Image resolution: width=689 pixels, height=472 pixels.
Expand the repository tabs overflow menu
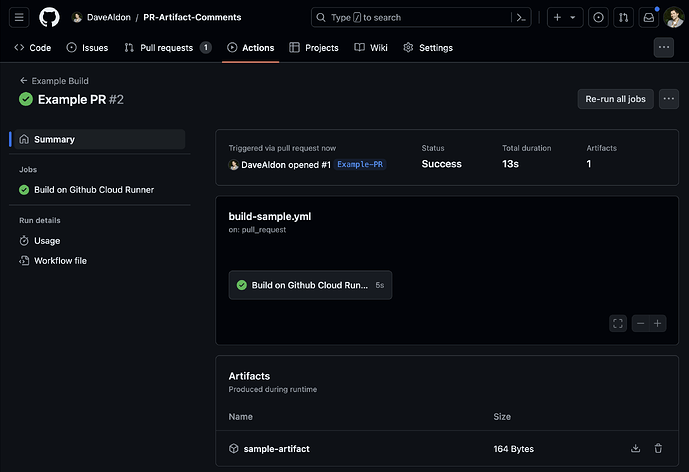664,47
